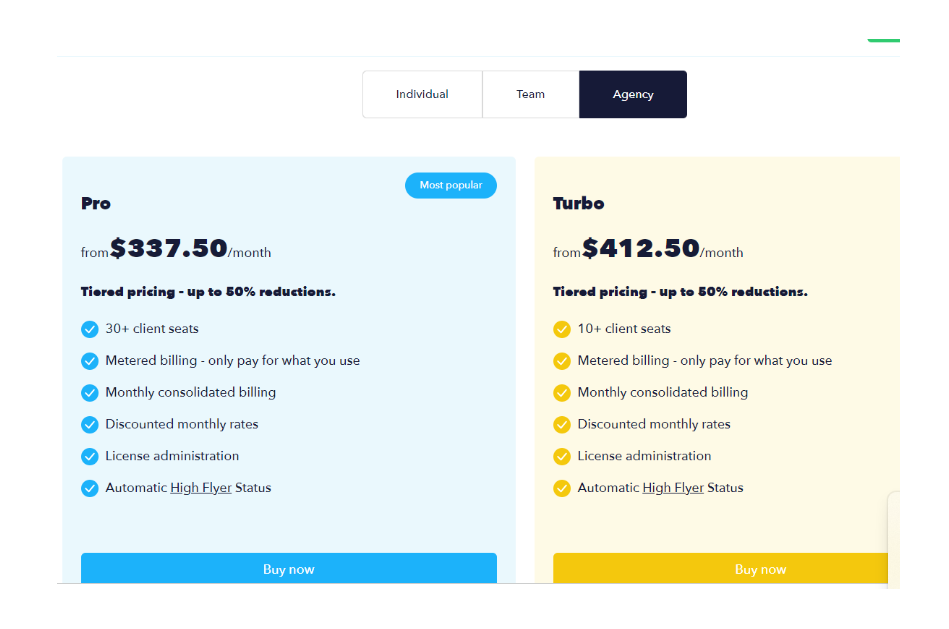The width and height of the screenshot is (949, 629).
Task: Click the $337.50 Pro price
Action: (169, 248)
